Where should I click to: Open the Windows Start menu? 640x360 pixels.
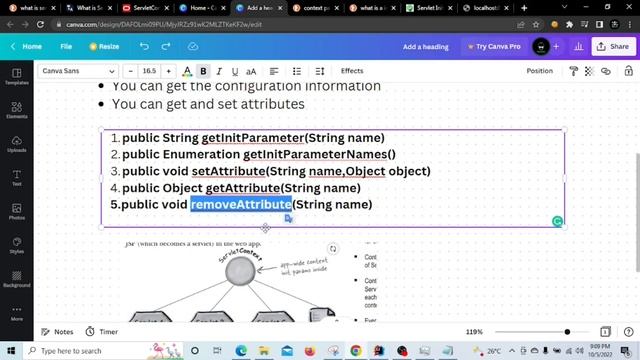pos(11,351)
